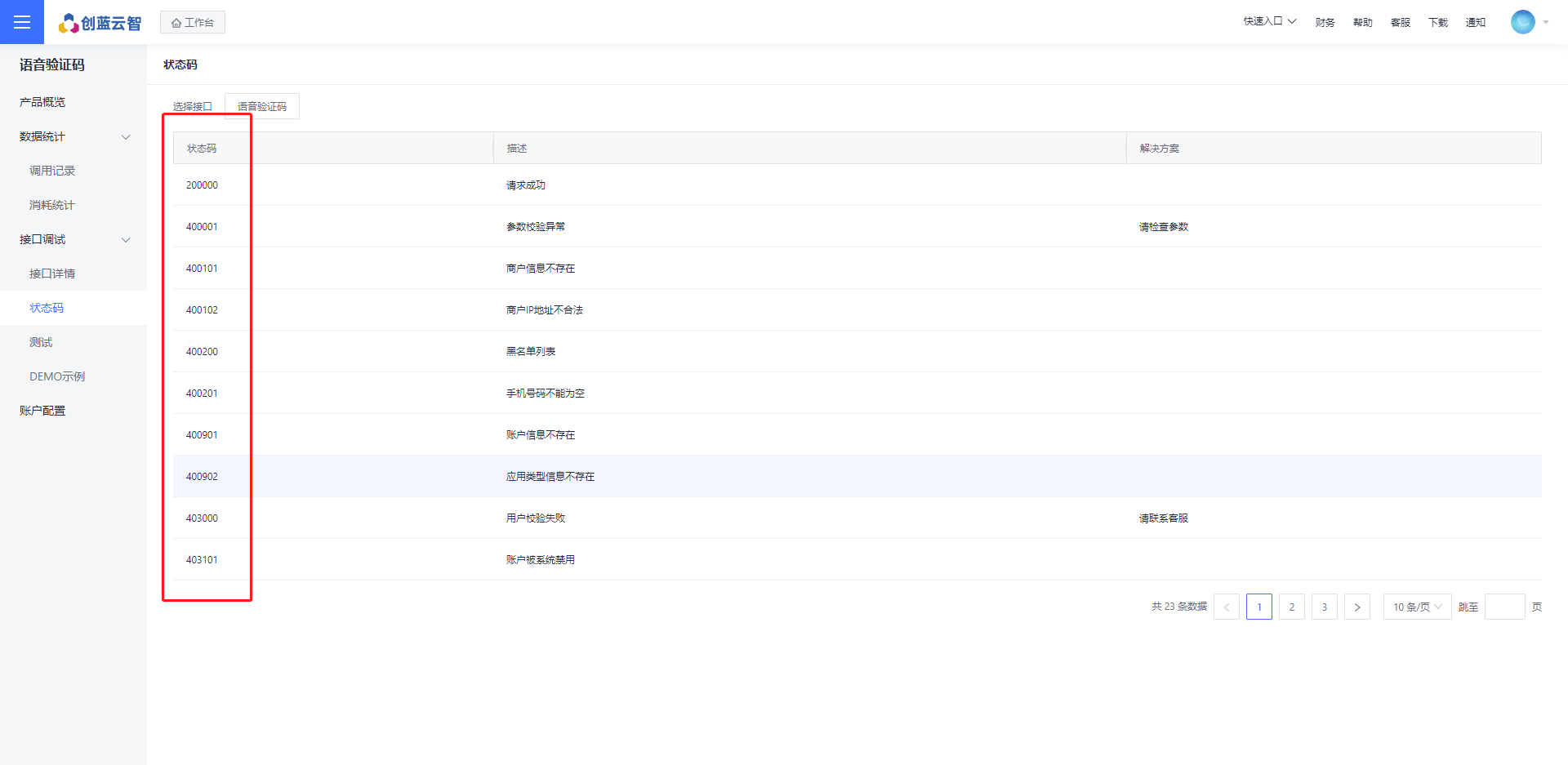
Task: Collapse the 接口调试 section chevron
Action: [x=126, y=240]
